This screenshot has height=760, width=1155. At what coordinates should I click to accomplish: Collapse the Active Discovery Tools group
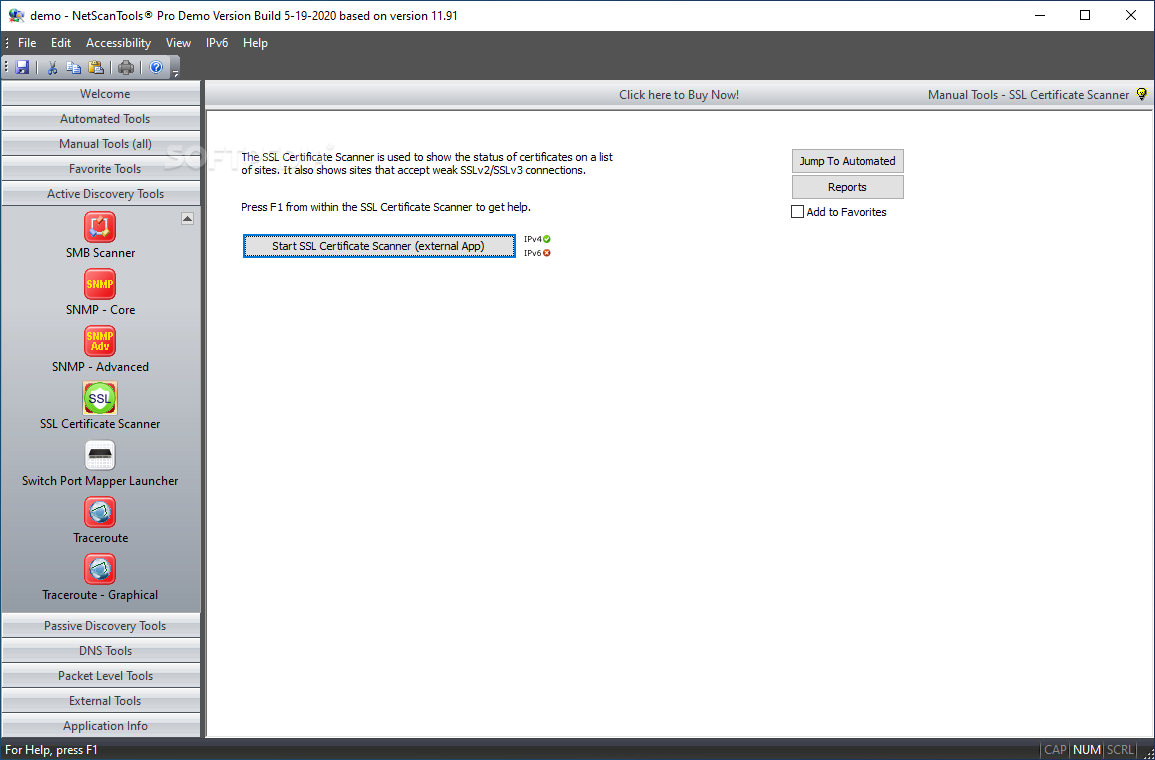click(x=101, y=194)
